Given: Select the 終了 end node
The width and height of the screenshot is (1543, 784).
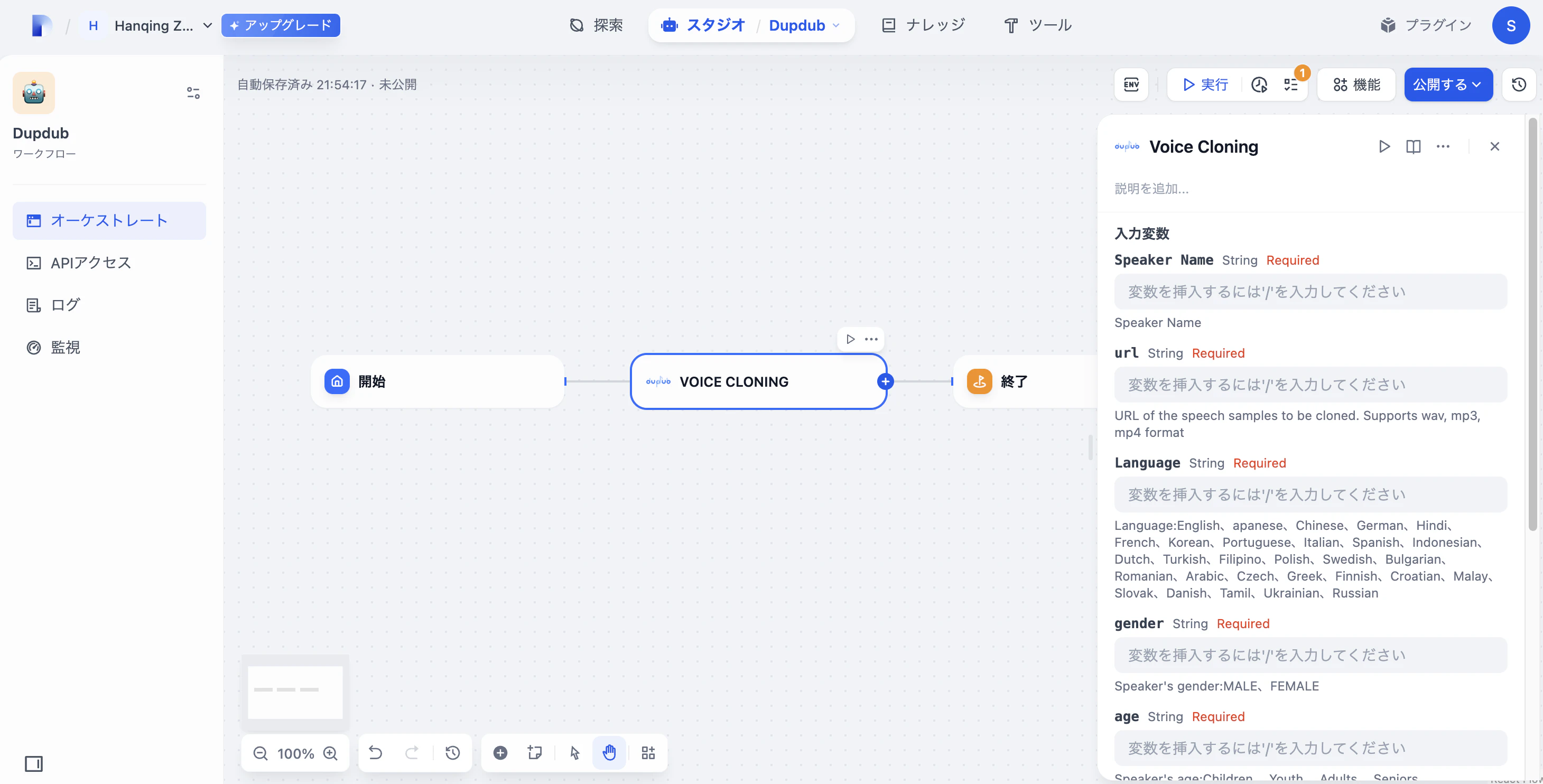Looking at the screenshot, I should tap(1026, 381).
